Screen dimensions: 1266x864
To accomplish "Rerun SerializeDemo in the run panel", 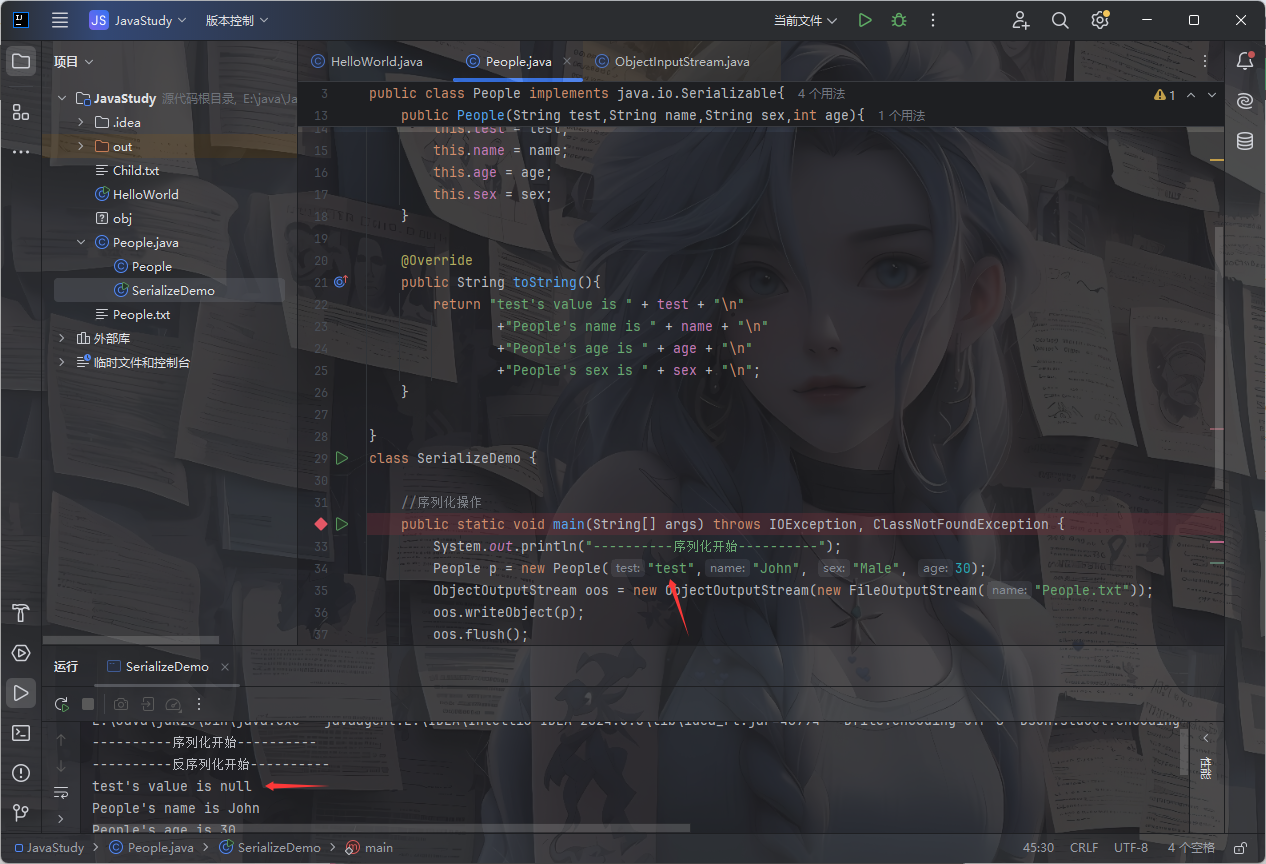I will (x=62, y=704).
